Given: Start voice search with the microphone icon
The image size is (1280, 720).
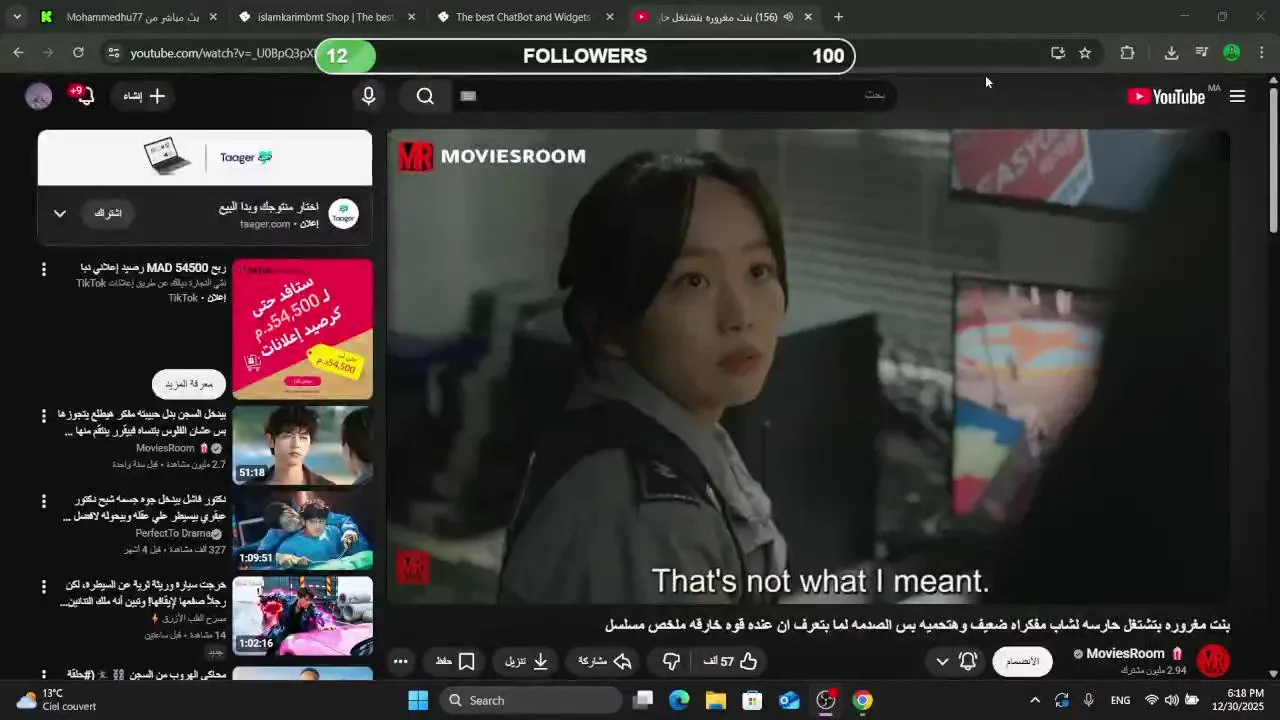Looking at the screenshot, I should click(x=369, y=96).
